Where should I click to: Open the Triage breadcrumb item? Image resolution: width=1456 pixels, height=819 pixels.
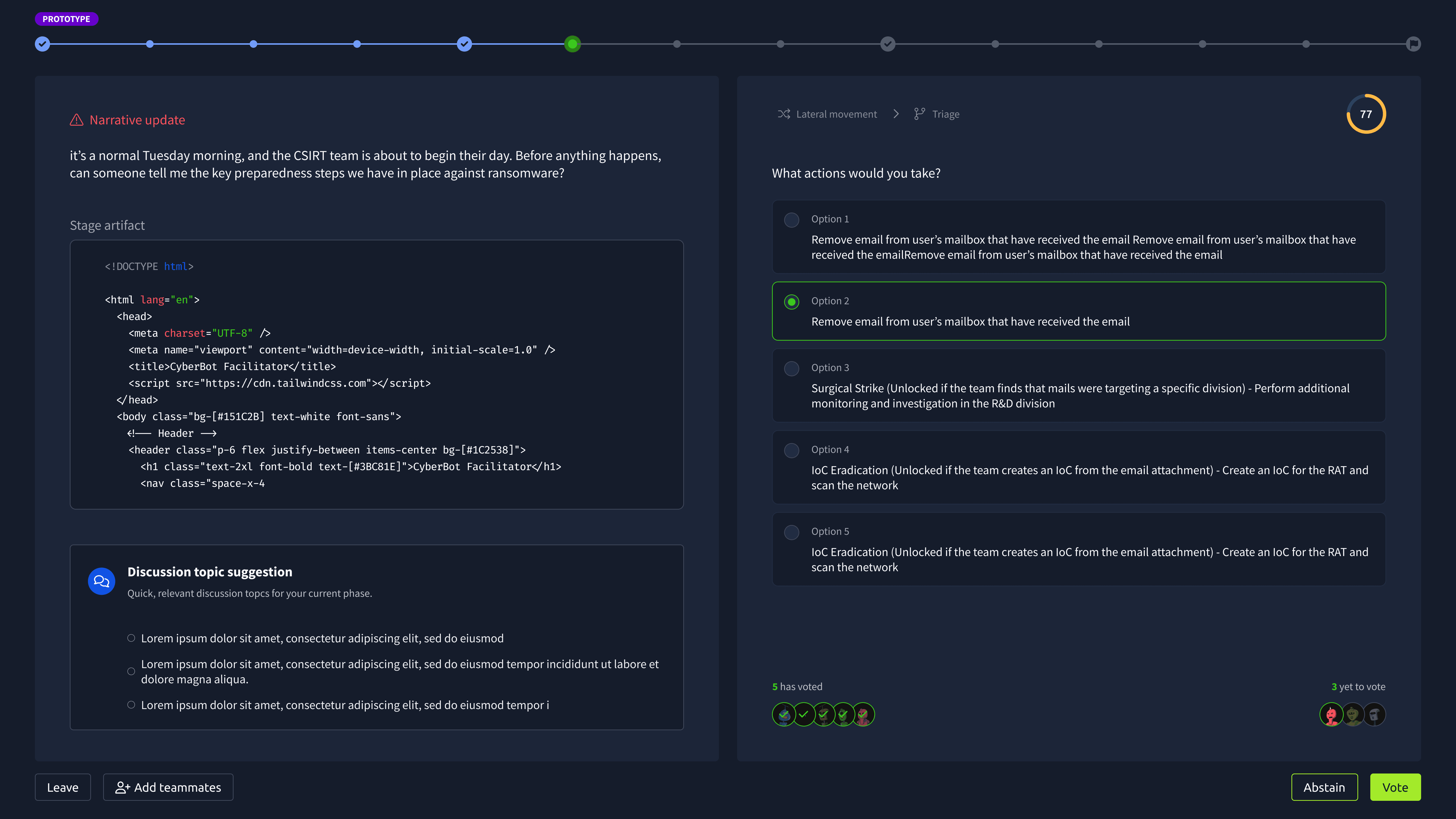coord(946,114)
